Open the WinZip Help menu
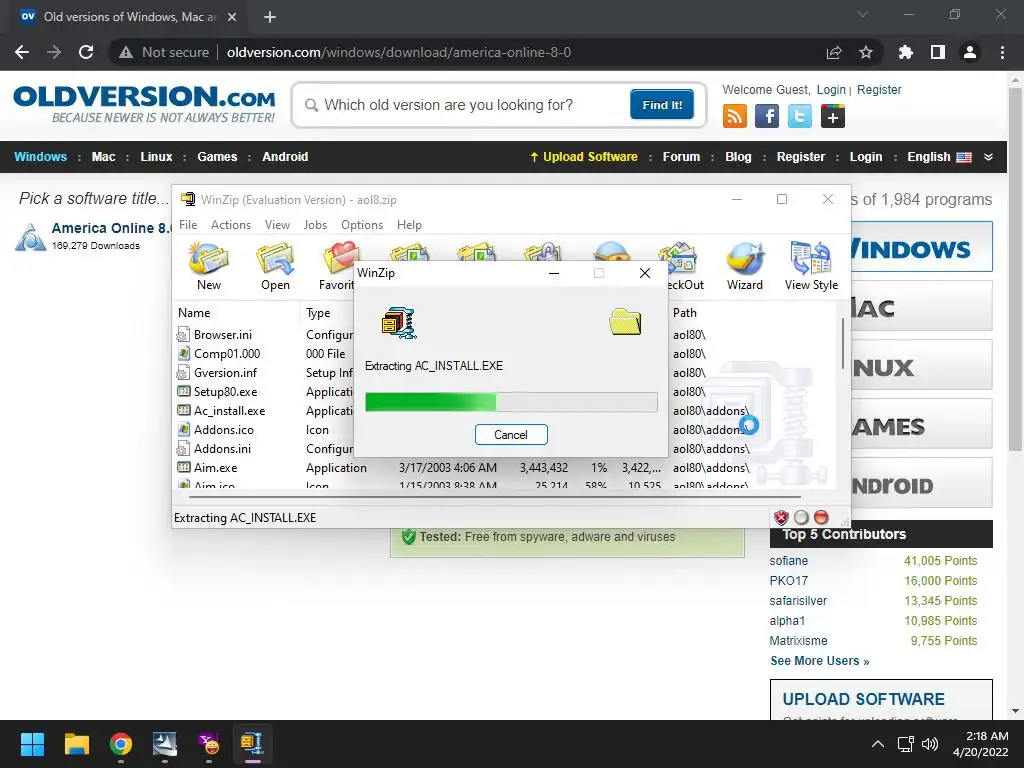 [x=409, y=225]
